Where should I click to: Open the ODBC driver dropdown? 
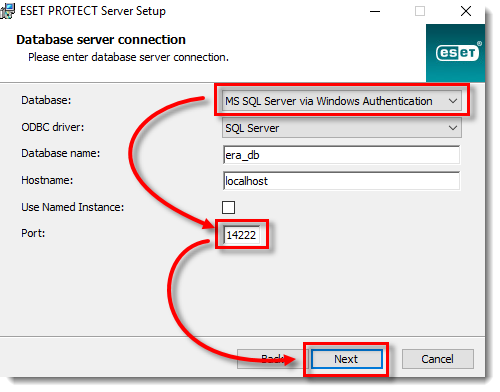(x=341, y=128)
